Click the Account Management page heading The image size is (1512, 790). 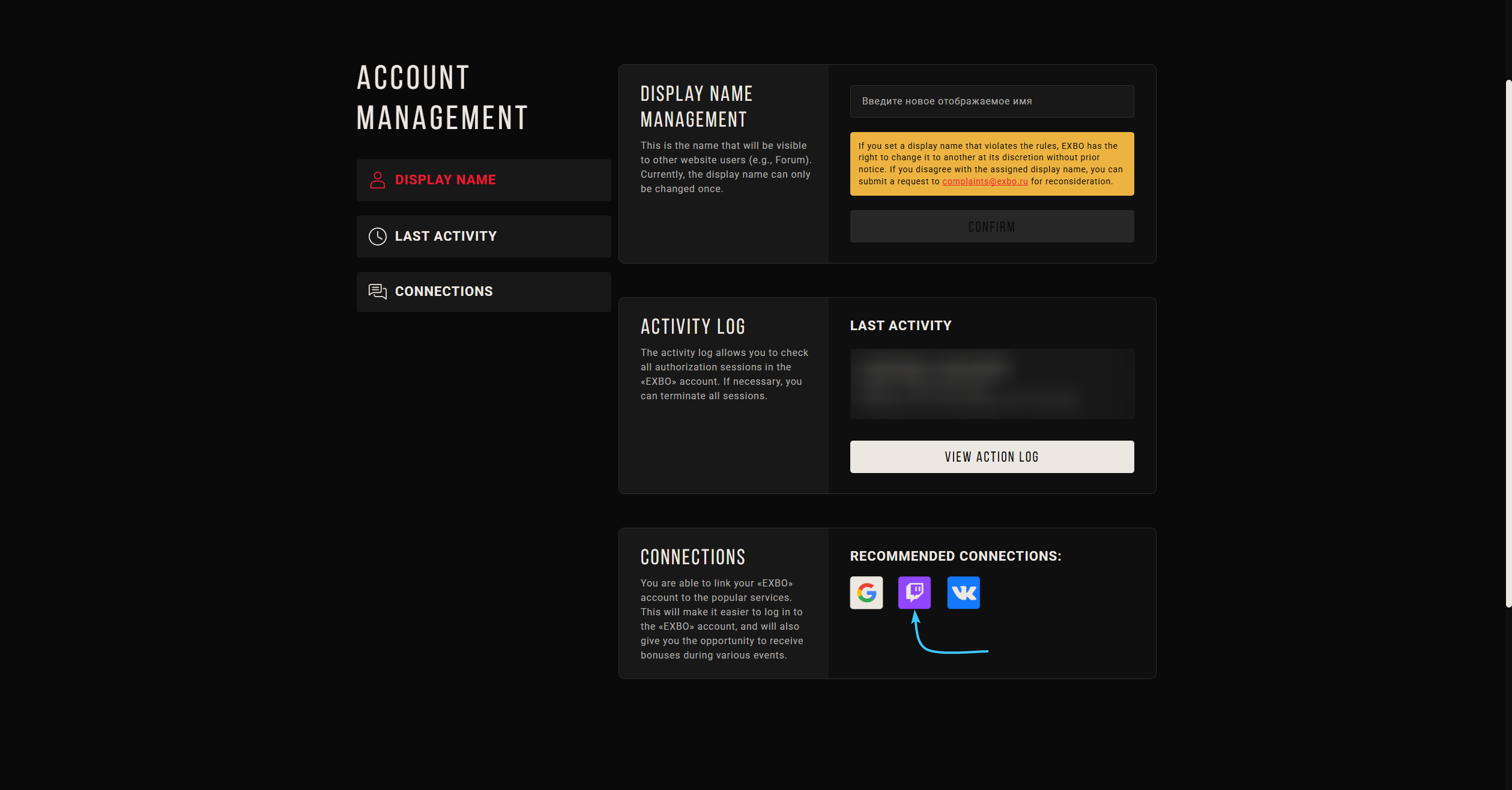click(442, 97)
